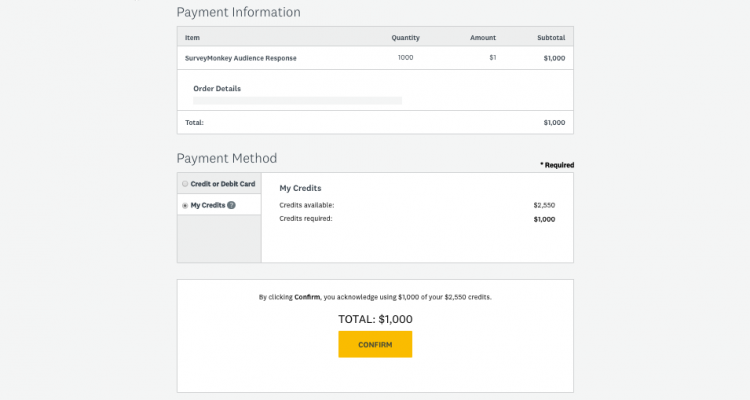Viewport: 750px width, 400px height.
Task: Click the Credits required label
Action: pyautogui.click(x=305, y=218)
